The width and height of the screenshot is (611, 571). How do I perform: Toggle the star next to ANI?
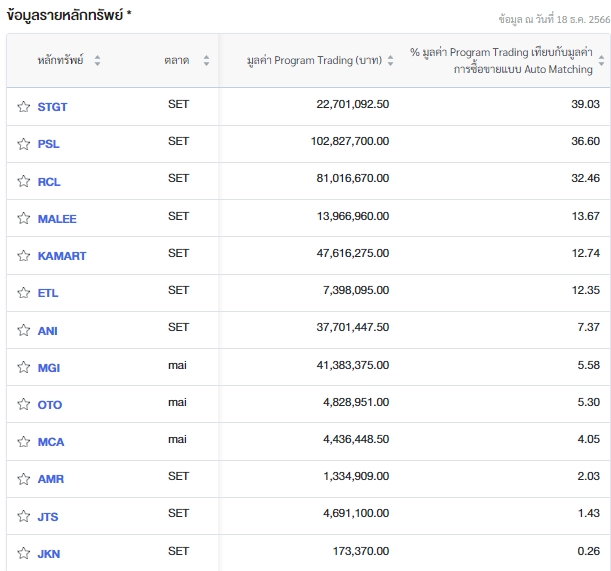[23, 330]
